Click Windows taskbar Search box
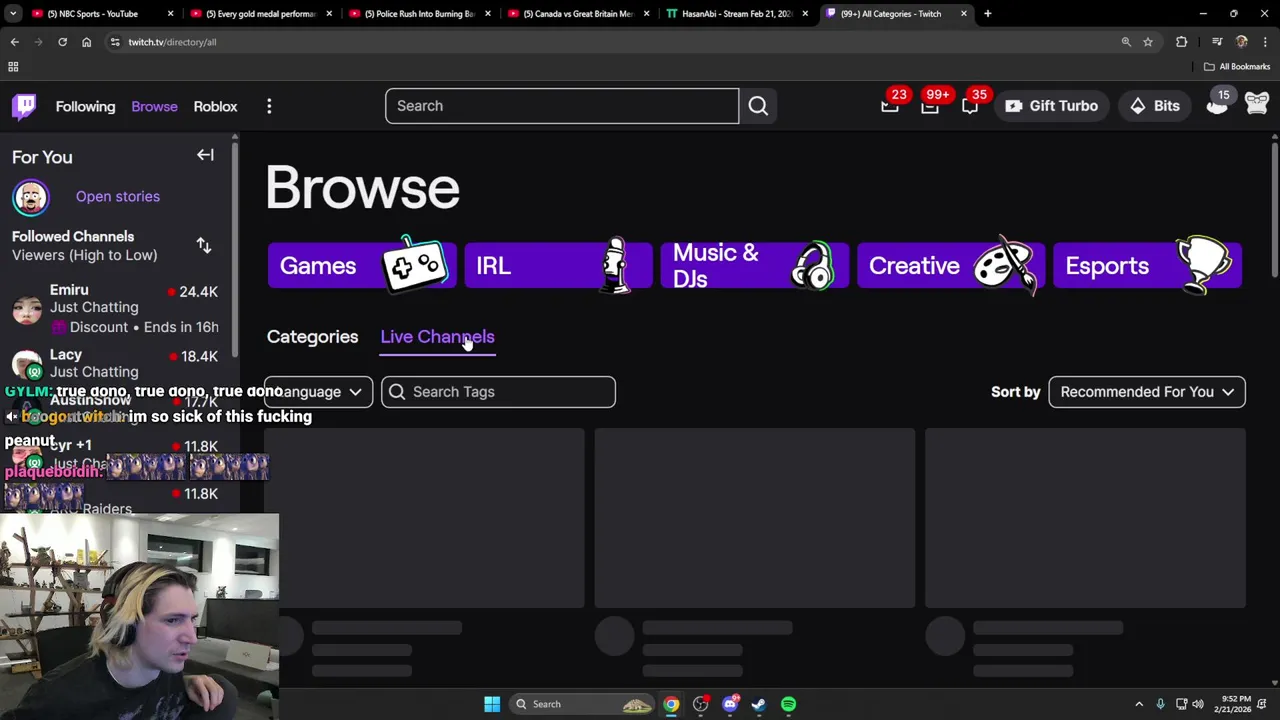Image resolution: width=1280 pixels, height=720 pixels. 582,704
